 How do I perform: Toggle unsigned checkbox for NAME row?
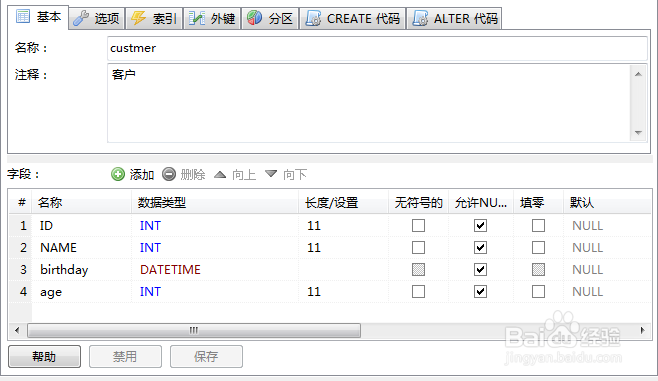(x=418, y=248)
